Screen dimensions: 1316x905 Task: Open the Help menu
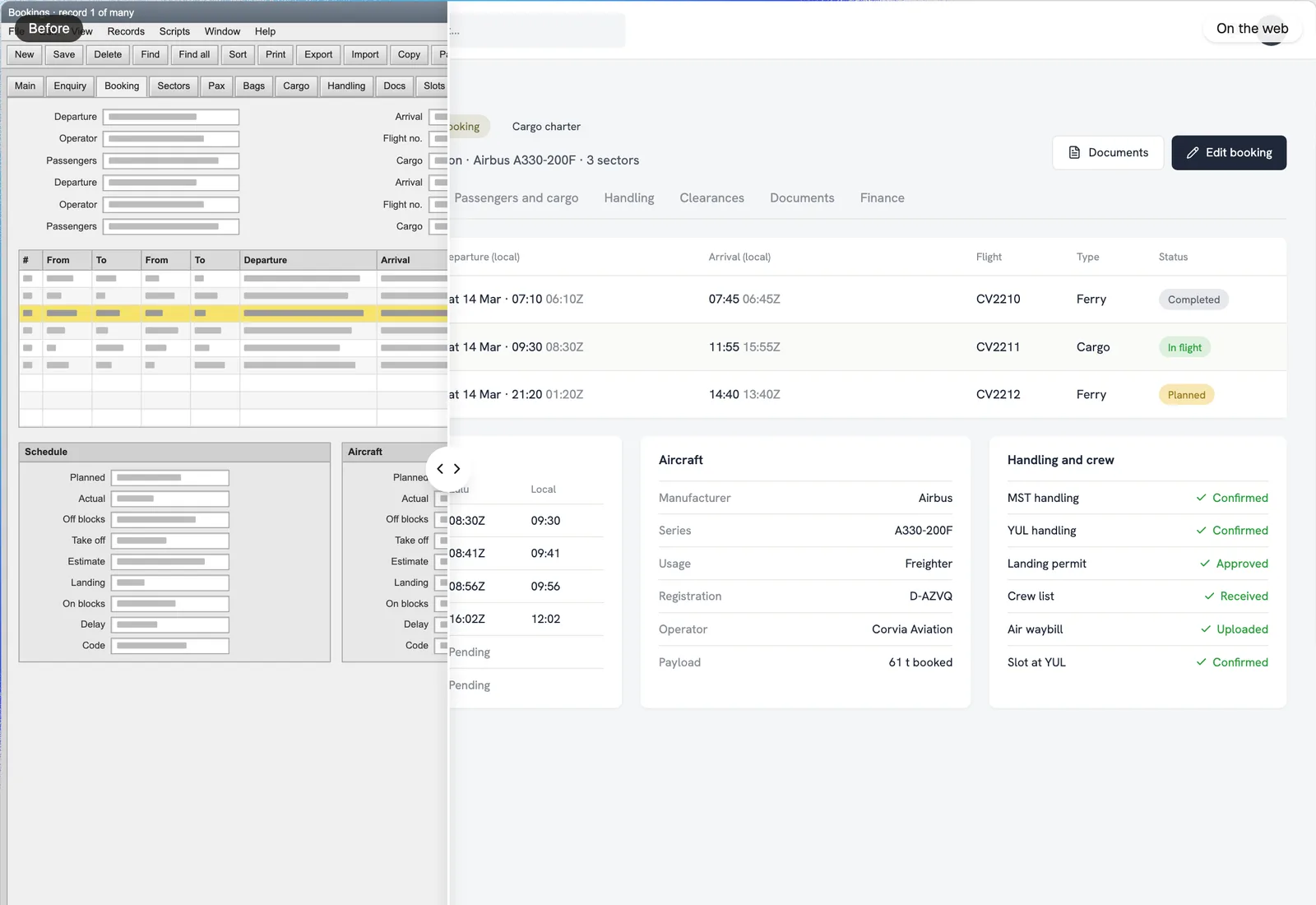pyautogui.click(x=265, y=31)
